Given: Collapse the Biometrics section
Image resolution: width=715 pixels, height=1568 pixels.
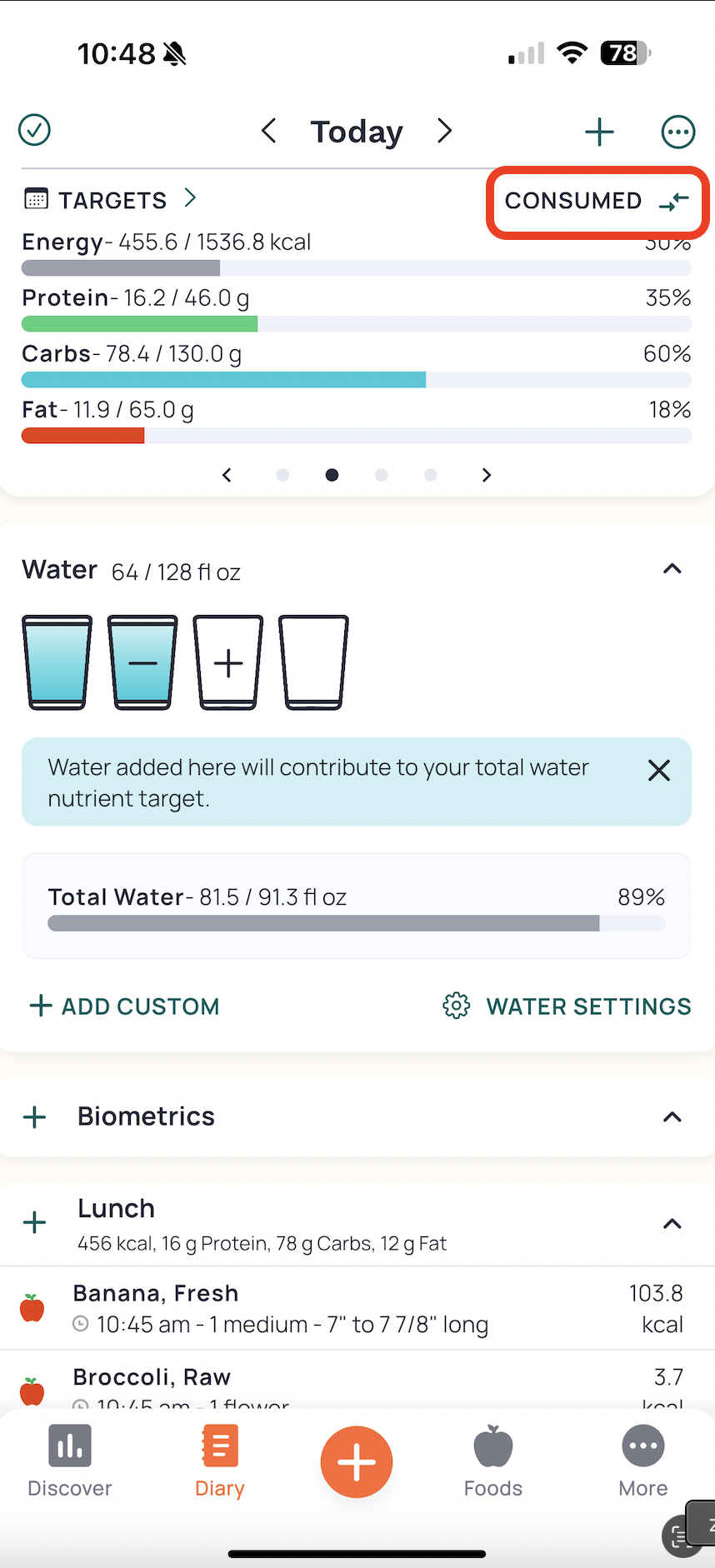Looking at the screenshot, I should tap(672, 1117).
